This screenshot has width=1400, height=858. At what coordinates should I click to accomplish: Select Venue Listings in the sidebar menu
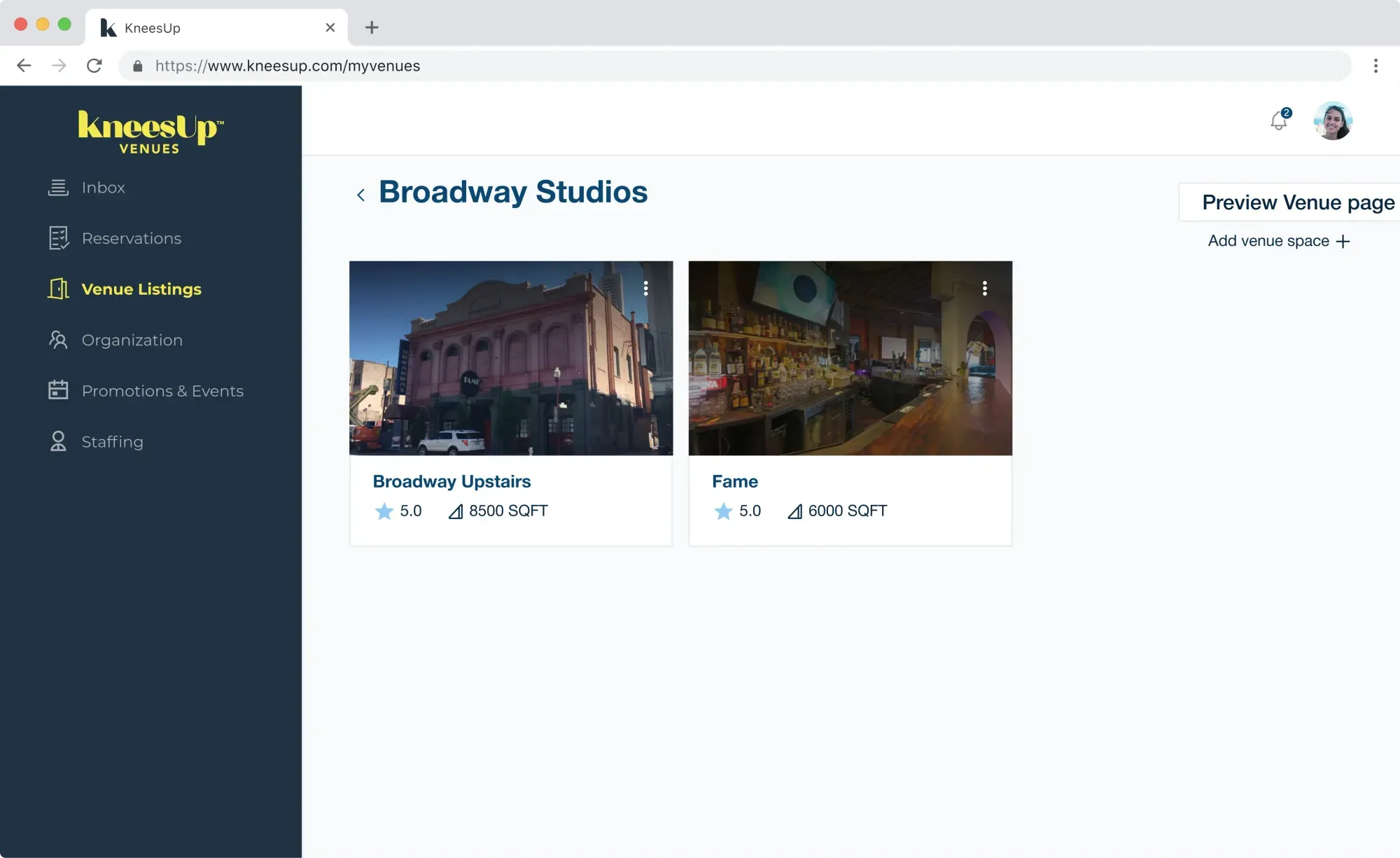(x=141, y=289)
